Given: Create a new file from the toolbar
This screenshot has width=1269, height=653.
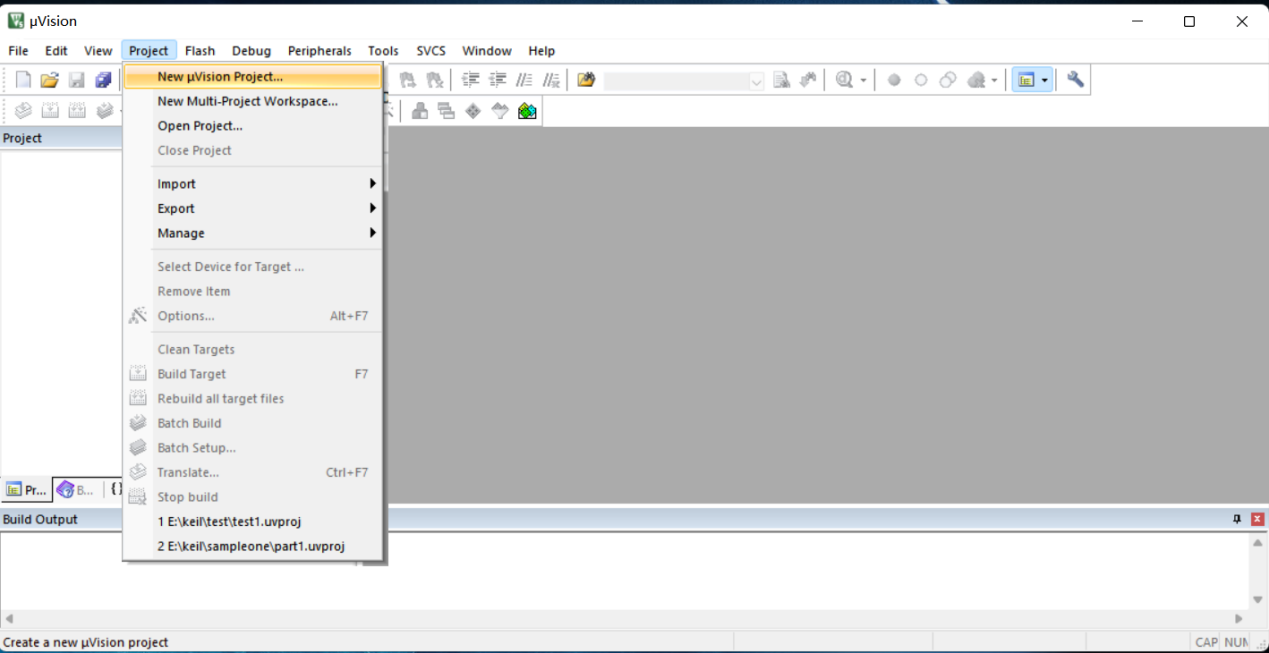Looking at the screenshot, I should [x=23, y=80].
